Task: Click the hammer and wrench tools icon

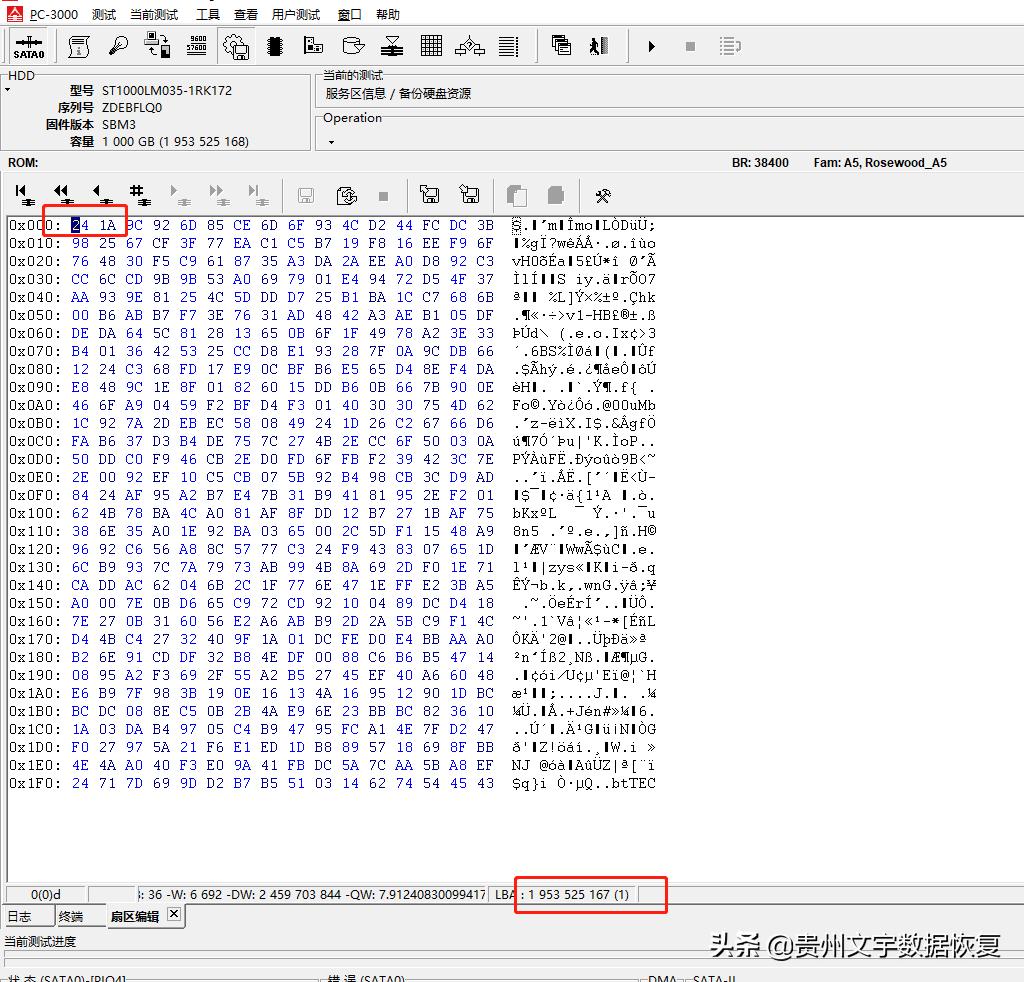Action: click(602, 195)
